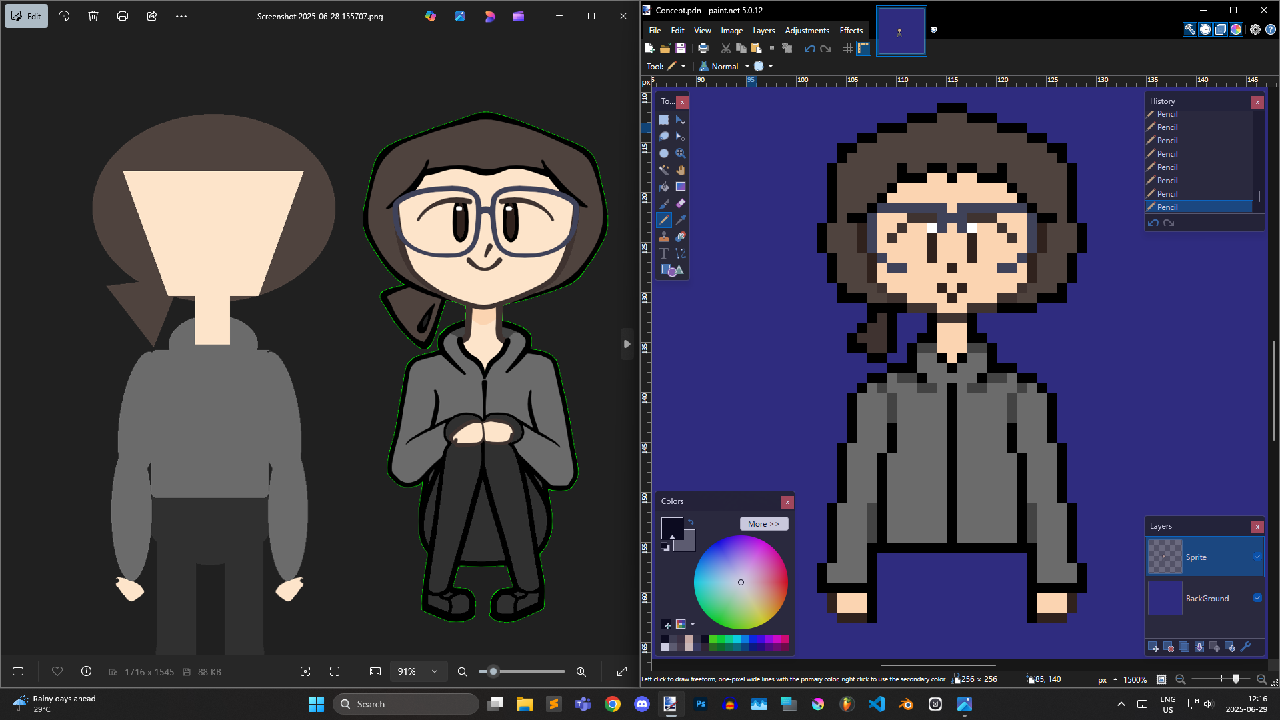Click the Photos viewer zoom slider handle

pyautogui.click(x=493, y=671)
